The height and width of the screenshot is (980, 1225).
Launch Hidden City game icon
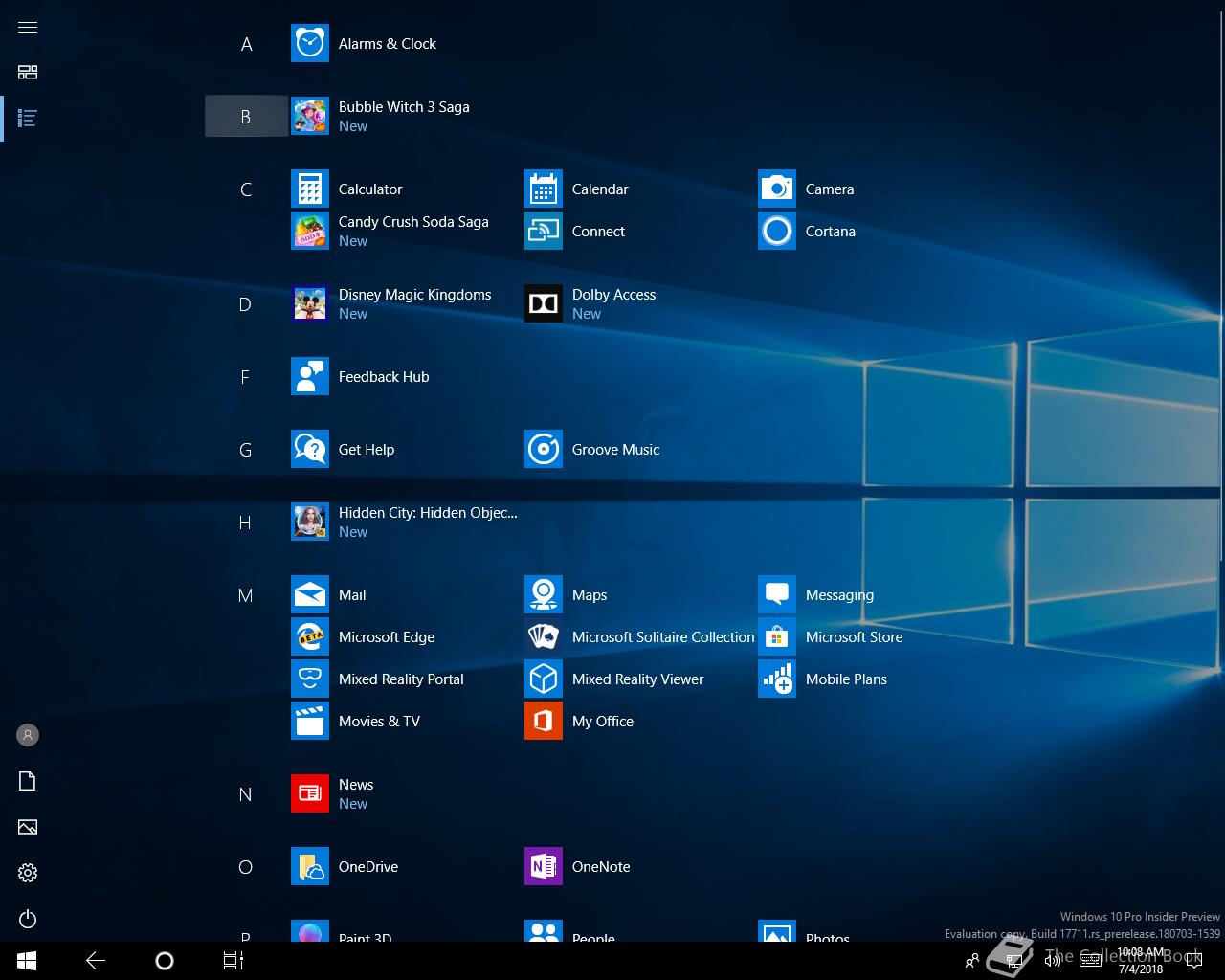pos(310,523)
